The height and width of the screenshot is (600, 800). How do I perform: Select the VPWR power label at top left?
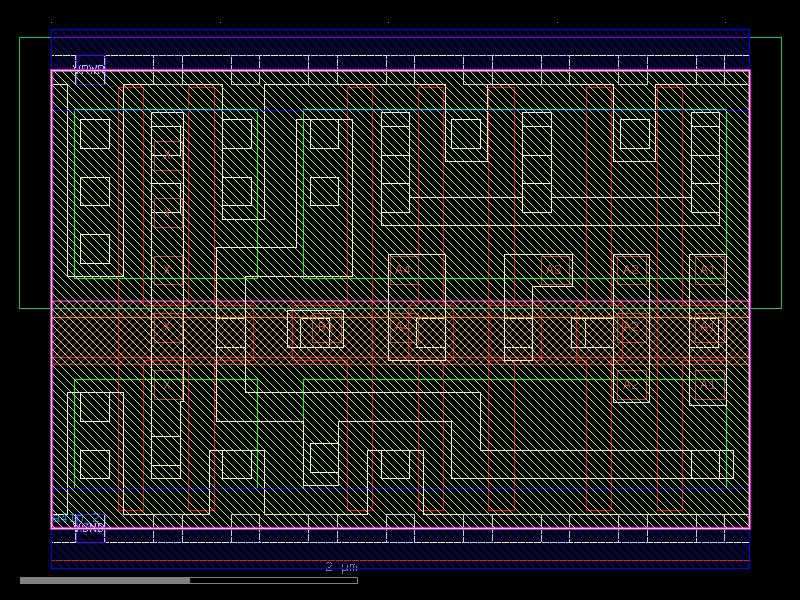[89, 68]
